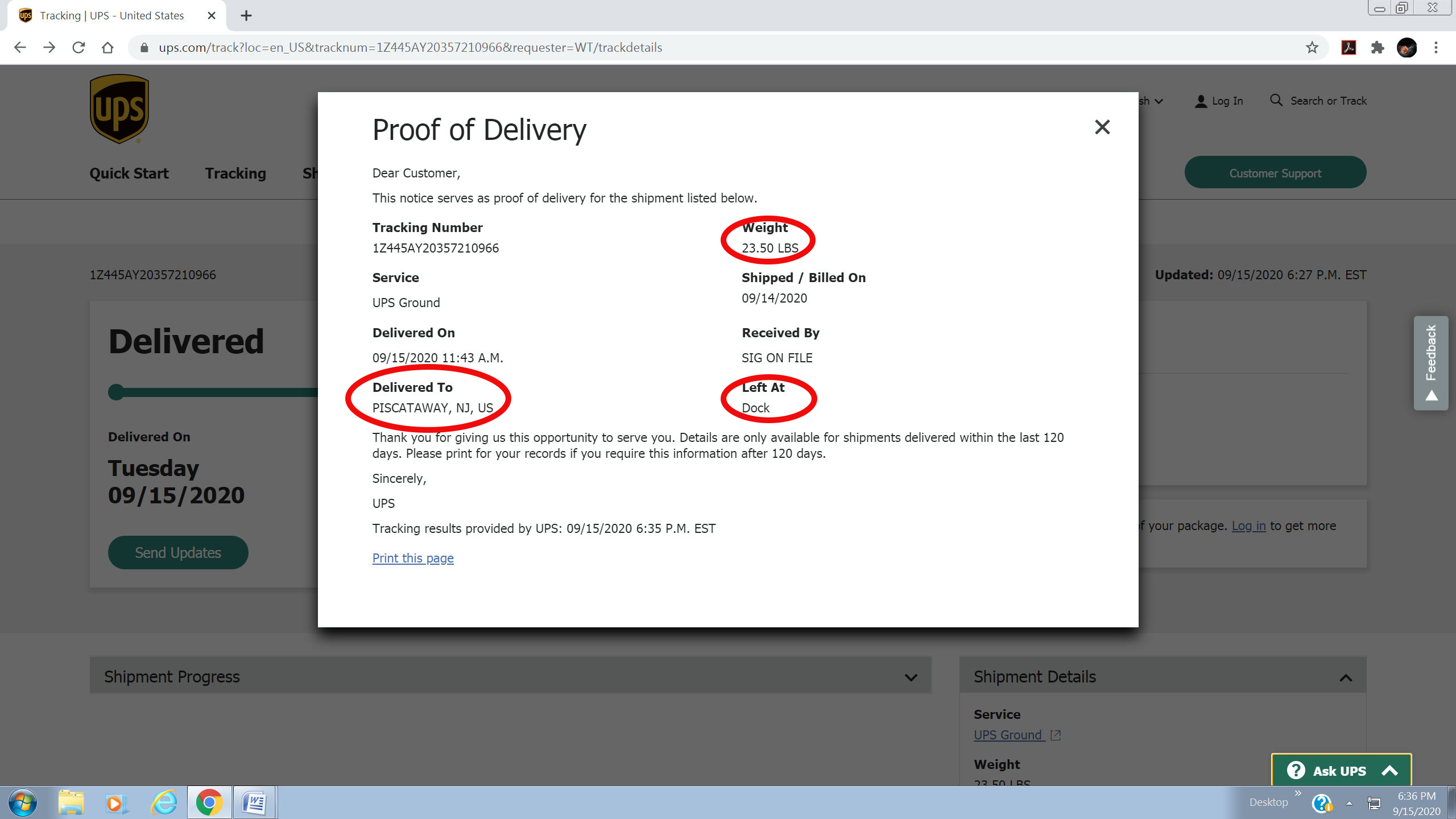Expand the Ask UPS chat widget
The image size is (1456, 819).
click(x=1341, y=771)
